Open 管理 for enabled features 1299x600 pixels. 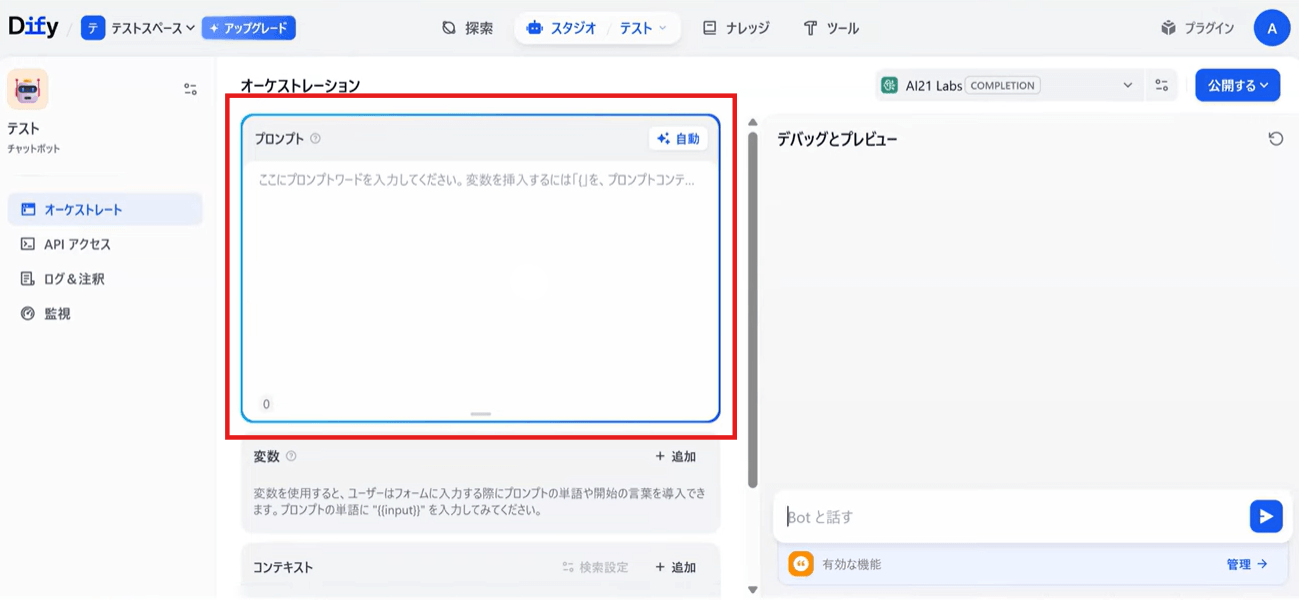coord(1247,564)
